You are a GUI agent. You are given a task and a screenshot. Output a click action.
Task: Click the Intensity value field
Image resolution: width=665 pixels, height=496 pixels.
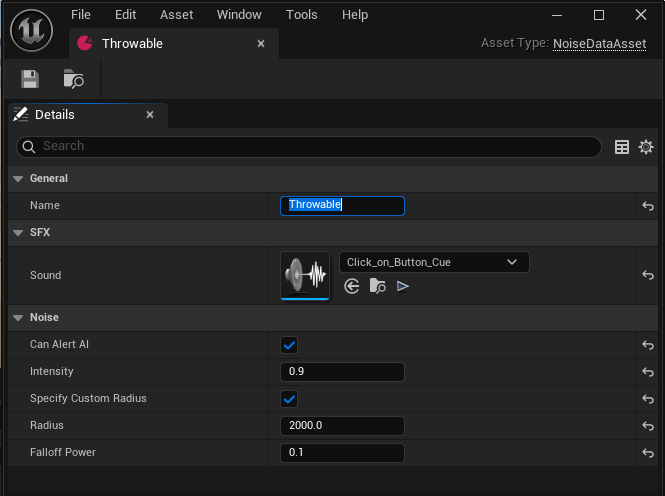pyautogui.click(x=342, y=372)
